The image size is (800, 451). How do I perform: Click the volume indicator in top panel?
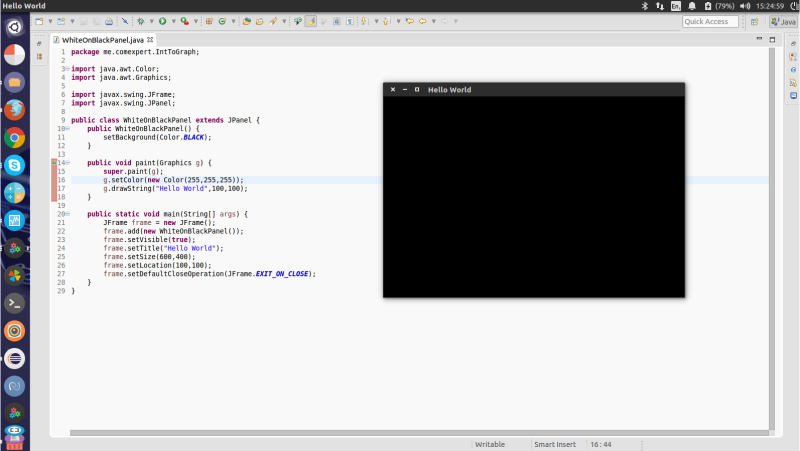coord(745,6)
